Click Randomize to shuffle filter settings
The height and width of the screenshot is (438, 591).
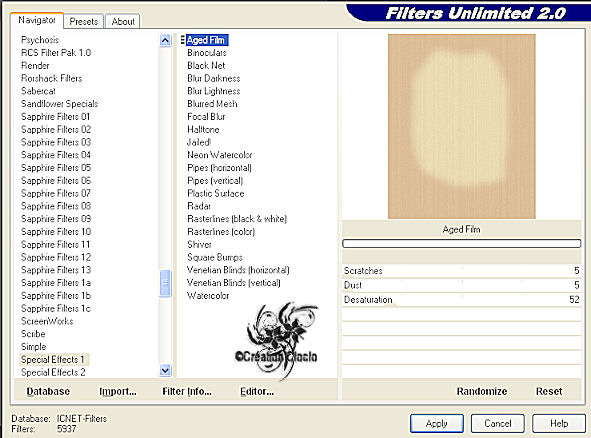pos(482,391)
